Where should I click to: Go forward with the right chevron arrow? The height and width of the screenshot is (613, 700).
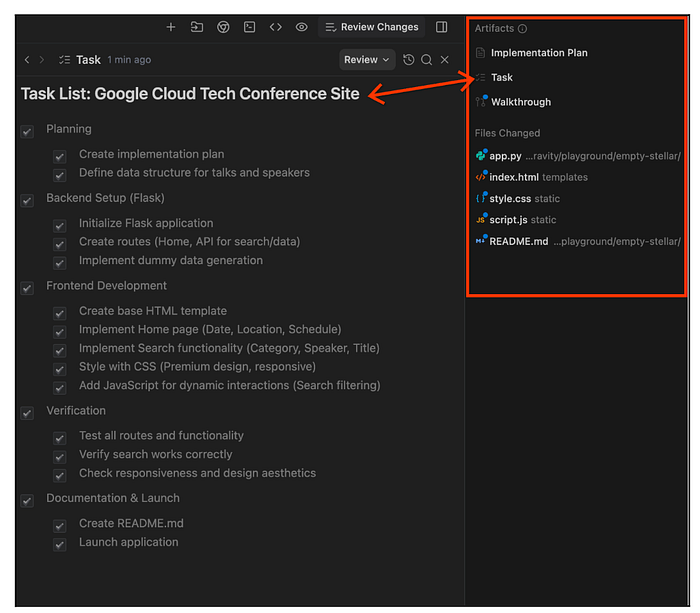tap(42, 60)
